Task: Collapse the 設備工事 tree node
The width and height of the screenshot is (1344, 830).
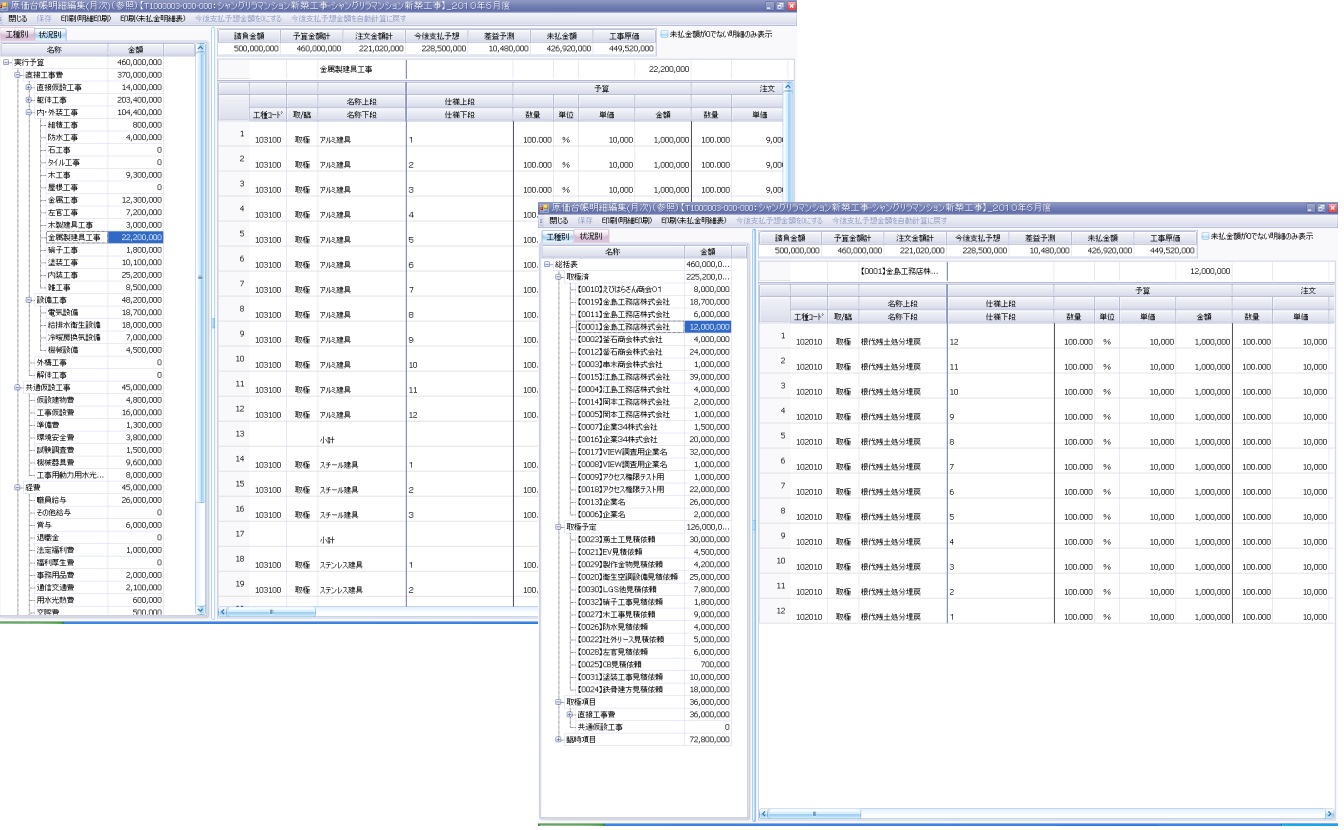Action: (x=29, y=300)
